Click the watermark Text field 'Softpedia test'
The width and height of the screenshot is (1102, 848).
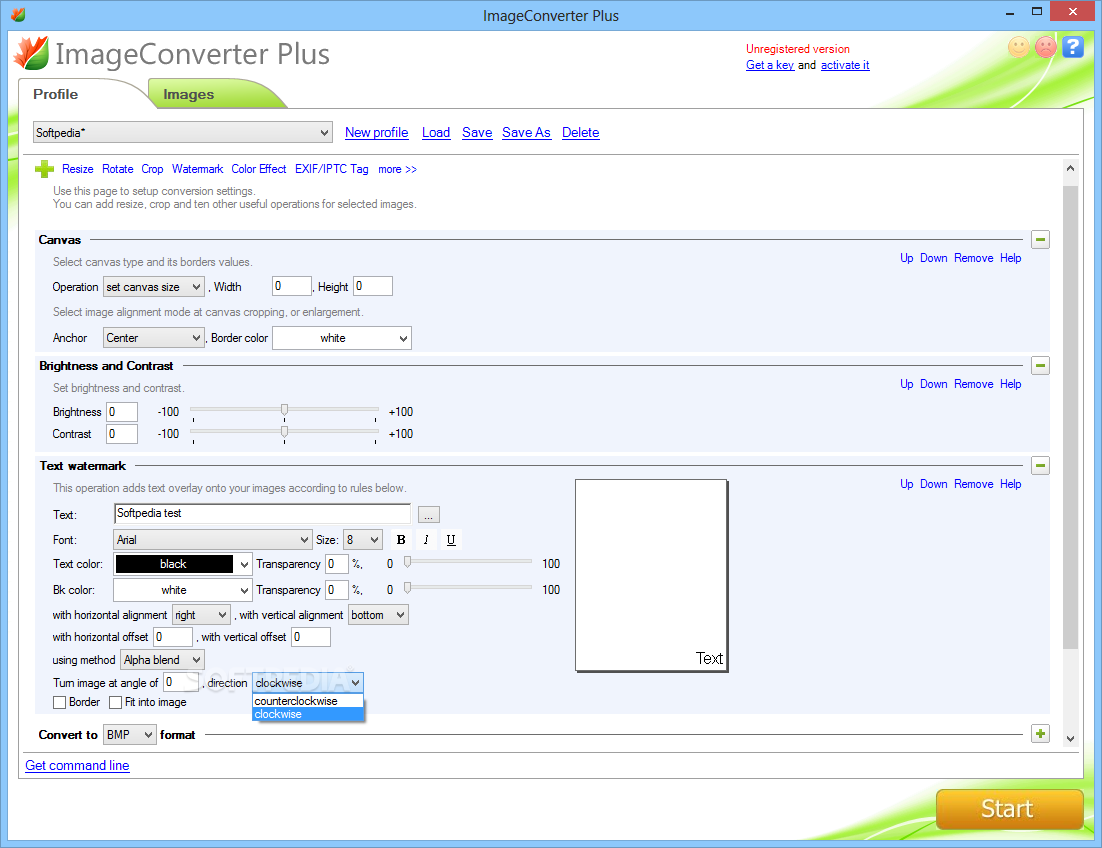262,513
